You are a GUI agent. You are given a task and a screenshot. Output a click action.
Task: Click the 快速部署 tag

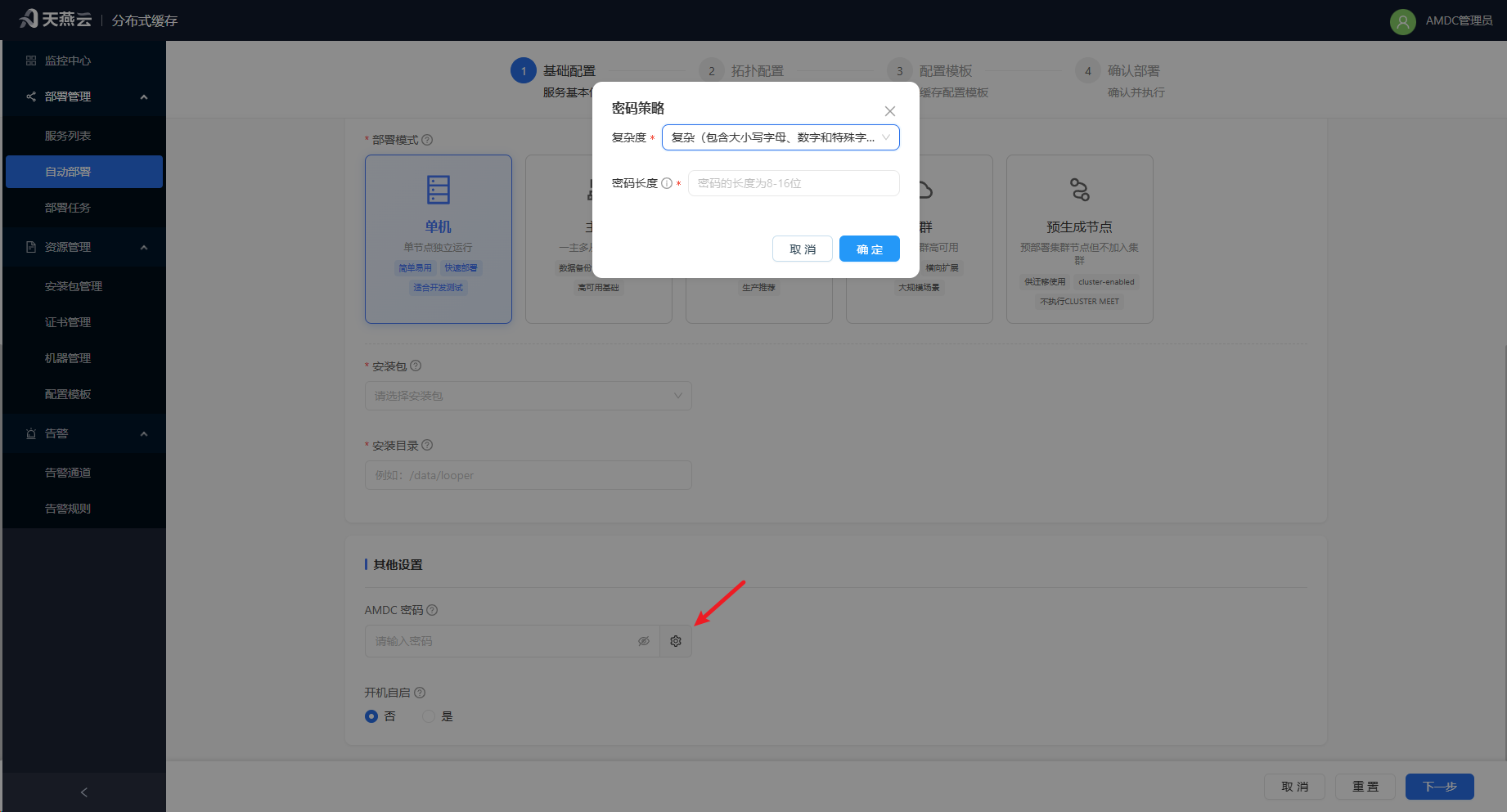coord(461,268)
